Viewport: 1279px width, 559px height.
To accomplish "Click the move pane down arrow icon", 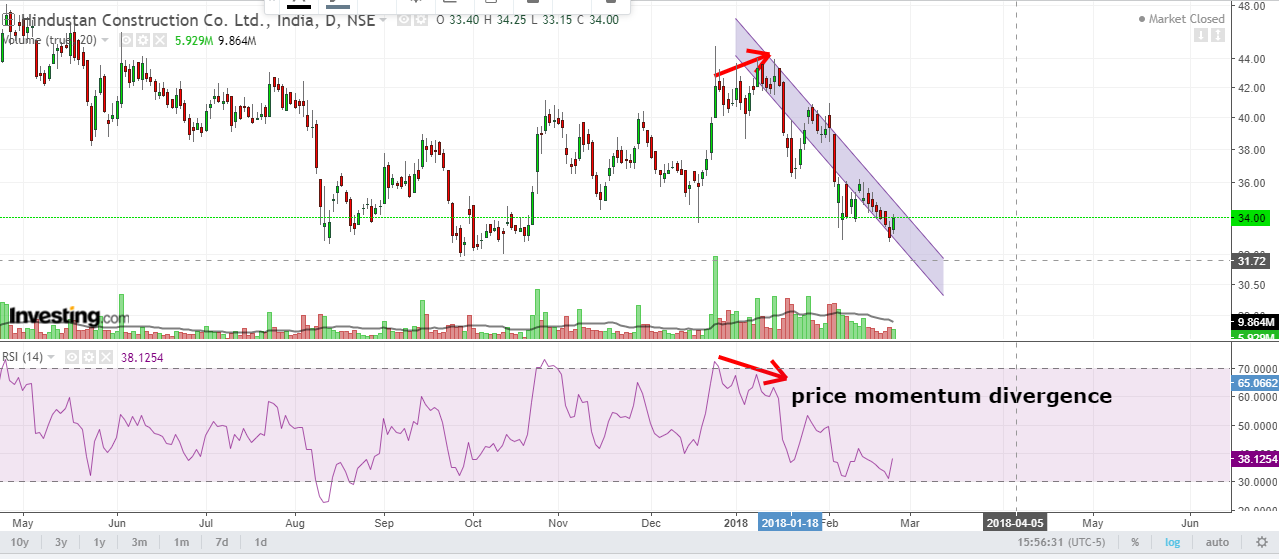I will tap(1199, 36).
